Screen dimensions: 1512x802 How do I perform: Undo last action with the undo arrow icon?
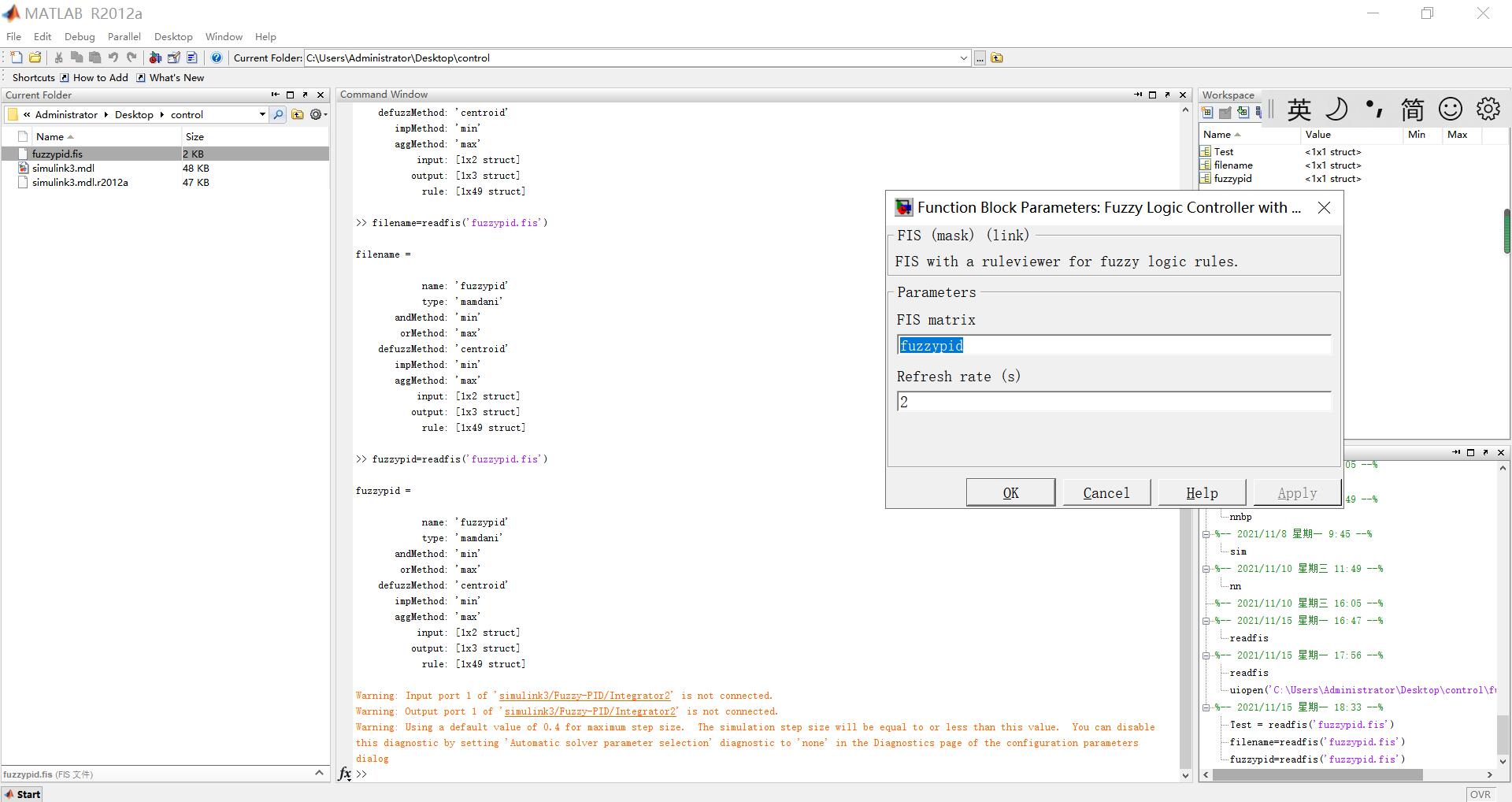[113, 57]
